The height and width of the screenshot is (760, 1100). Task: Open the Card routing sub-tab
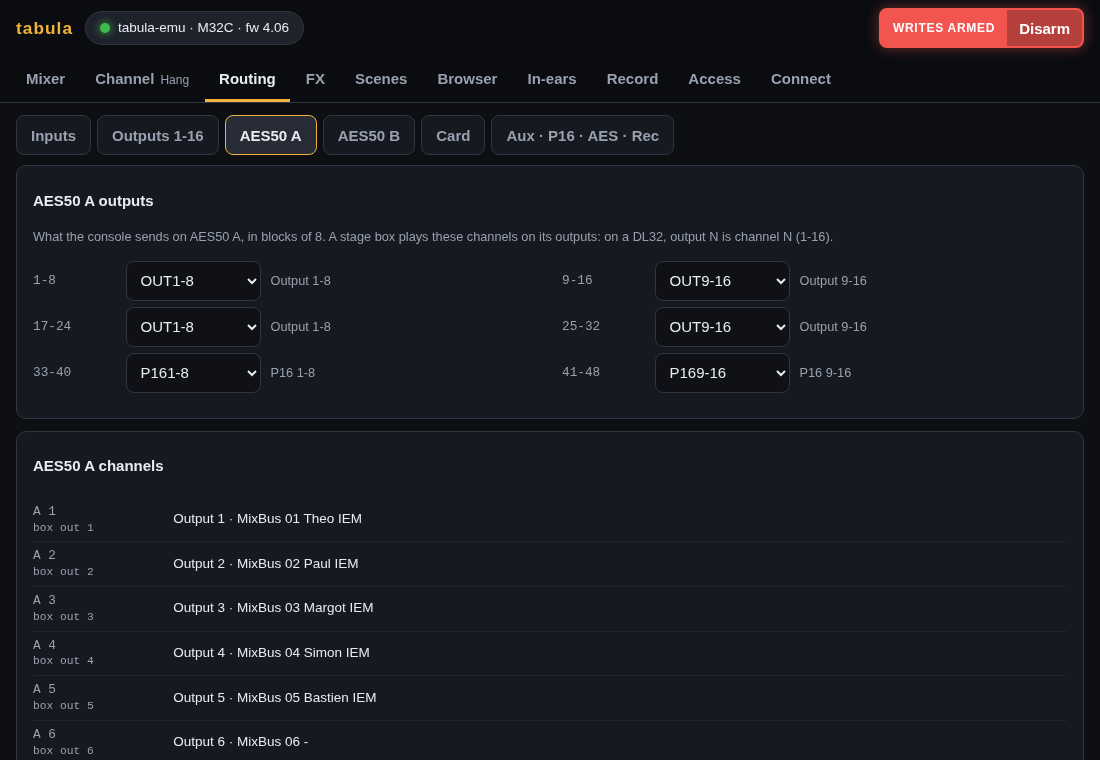click(453, 135)
